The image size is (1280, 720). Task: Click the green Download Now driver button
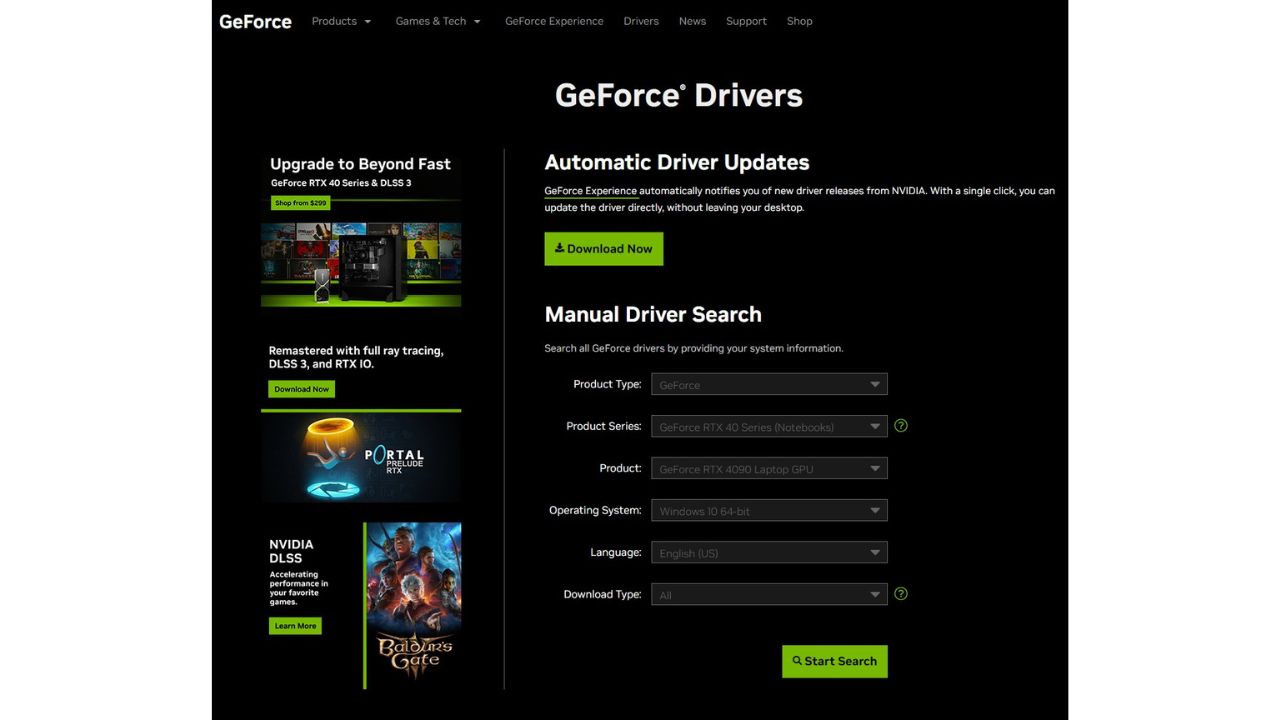pos(604,249)
